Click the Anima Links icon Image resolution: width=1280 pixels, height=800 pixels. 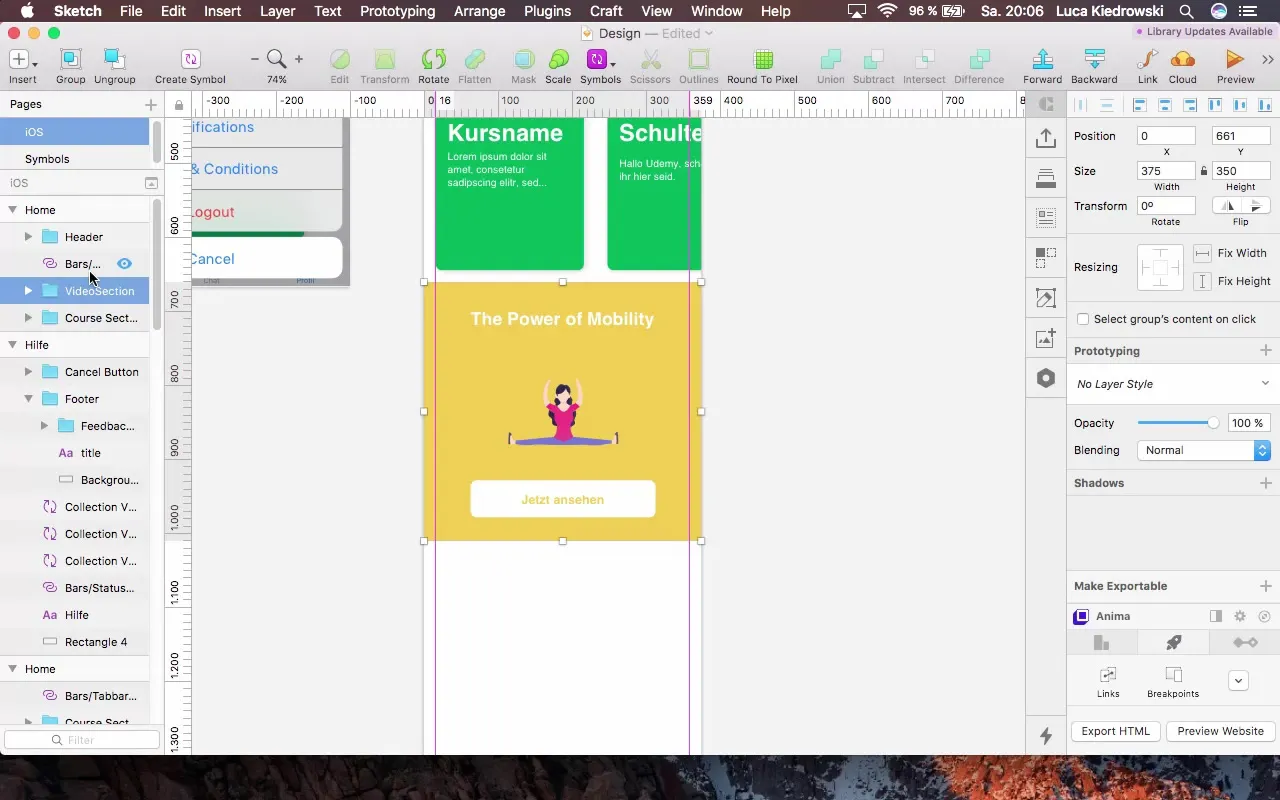coord(1107,674)
